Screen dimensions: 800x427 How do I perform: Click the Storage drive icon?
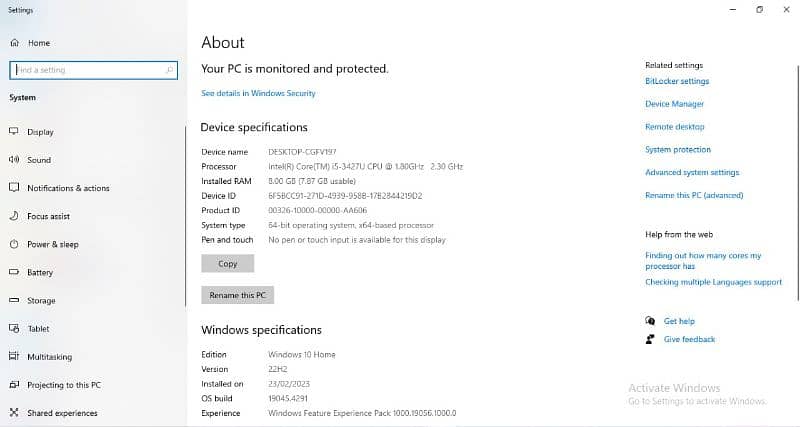tap(14, 300)
